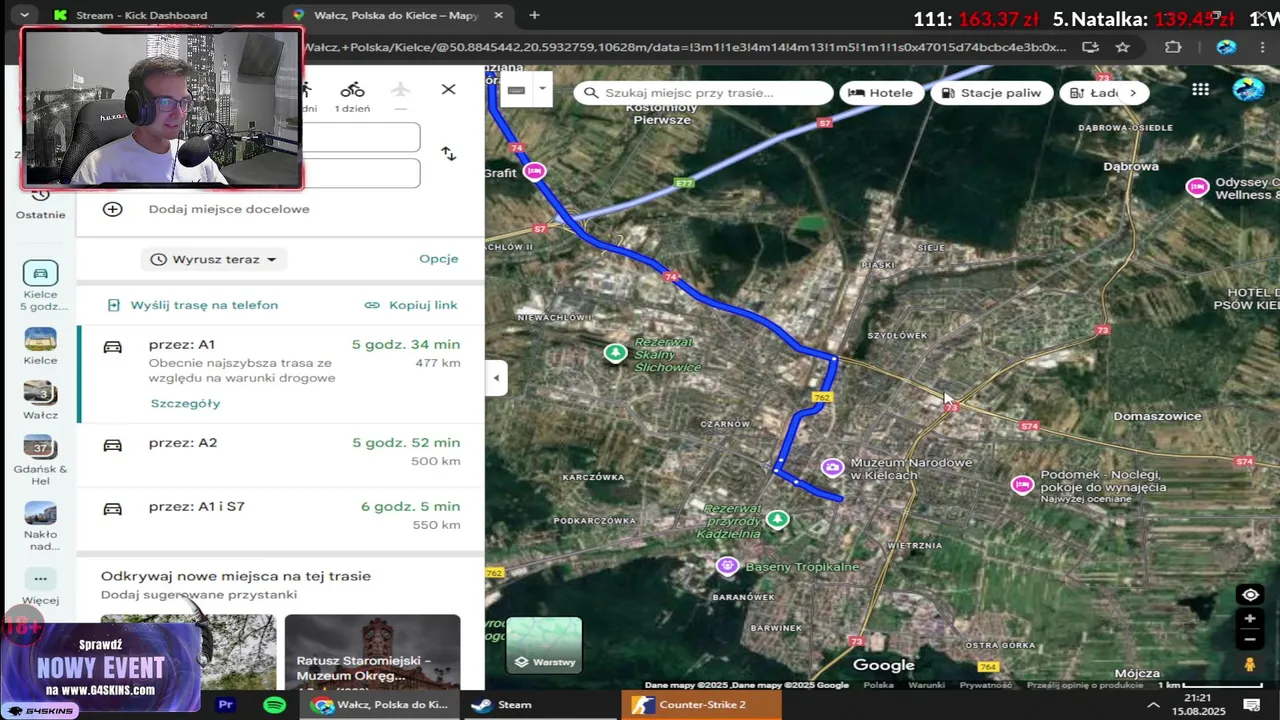Click the install app icon in address bar
The height and width of the screenshot is (720, 1280).
[x=1090, y=47]
